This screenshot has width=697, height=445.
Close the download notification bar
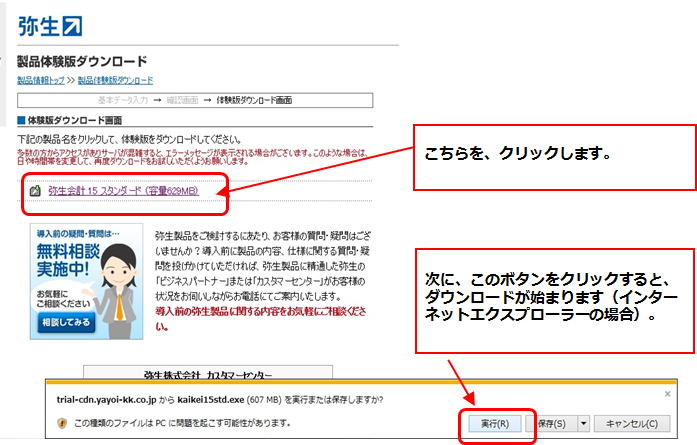tap(667, 394)
